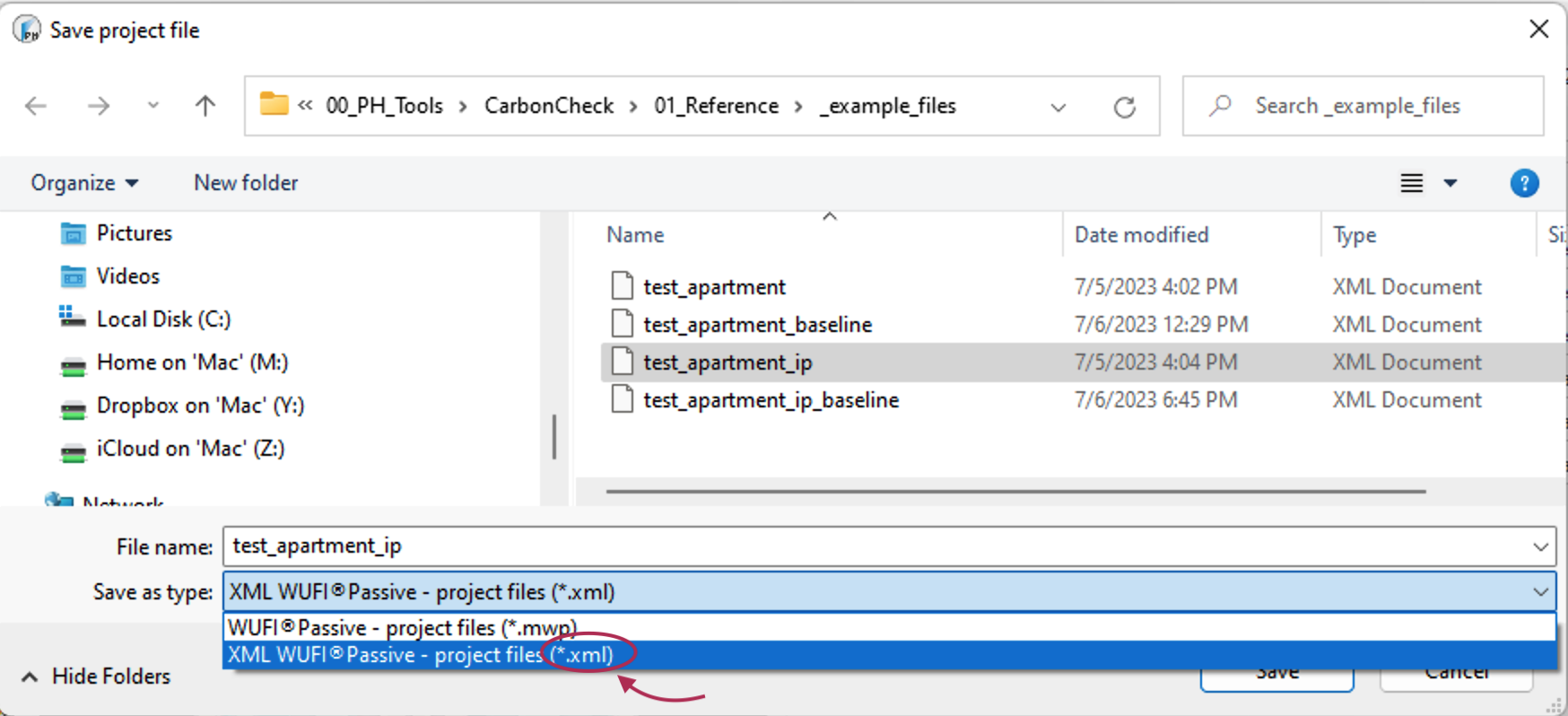Viewport: 1568px width, 716px height.
Task: Select 00_PH_Tools in the breadcrumb path
Action: coord(384,106)
